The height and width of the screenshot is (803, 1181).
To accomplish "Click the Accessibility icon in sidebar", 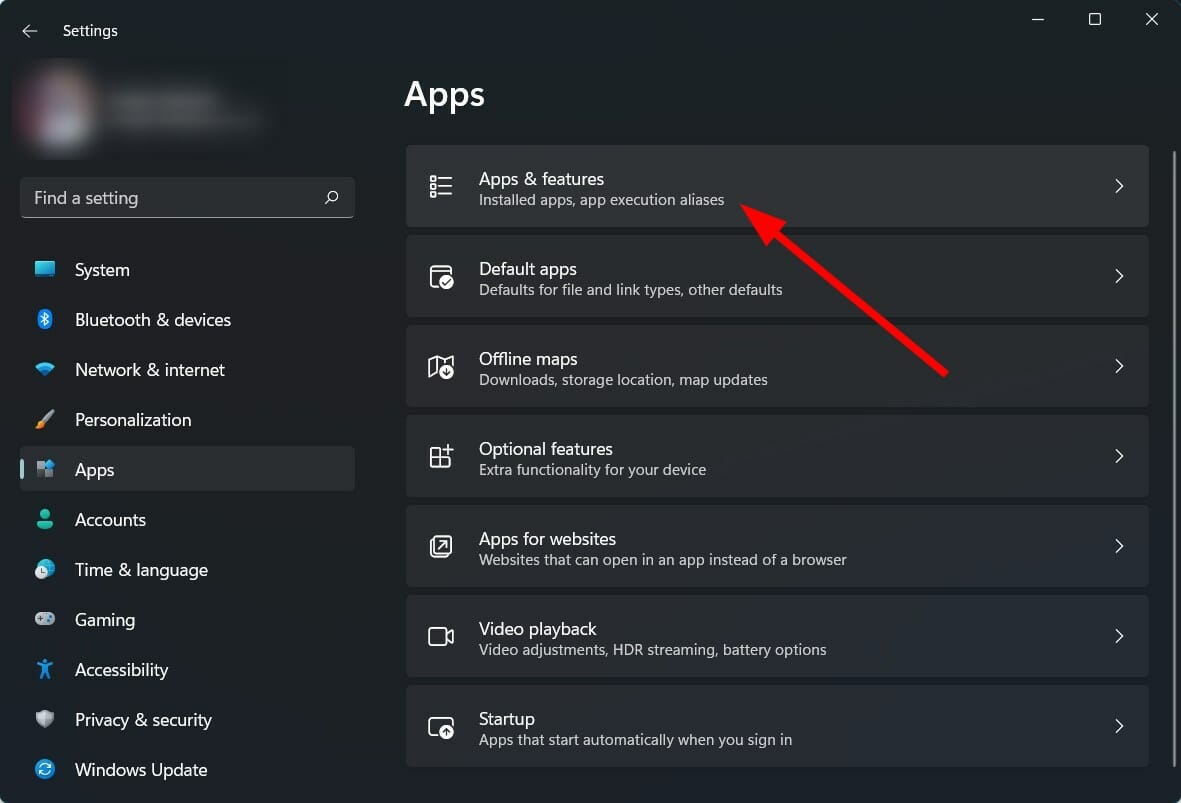I will coord(45,669).
